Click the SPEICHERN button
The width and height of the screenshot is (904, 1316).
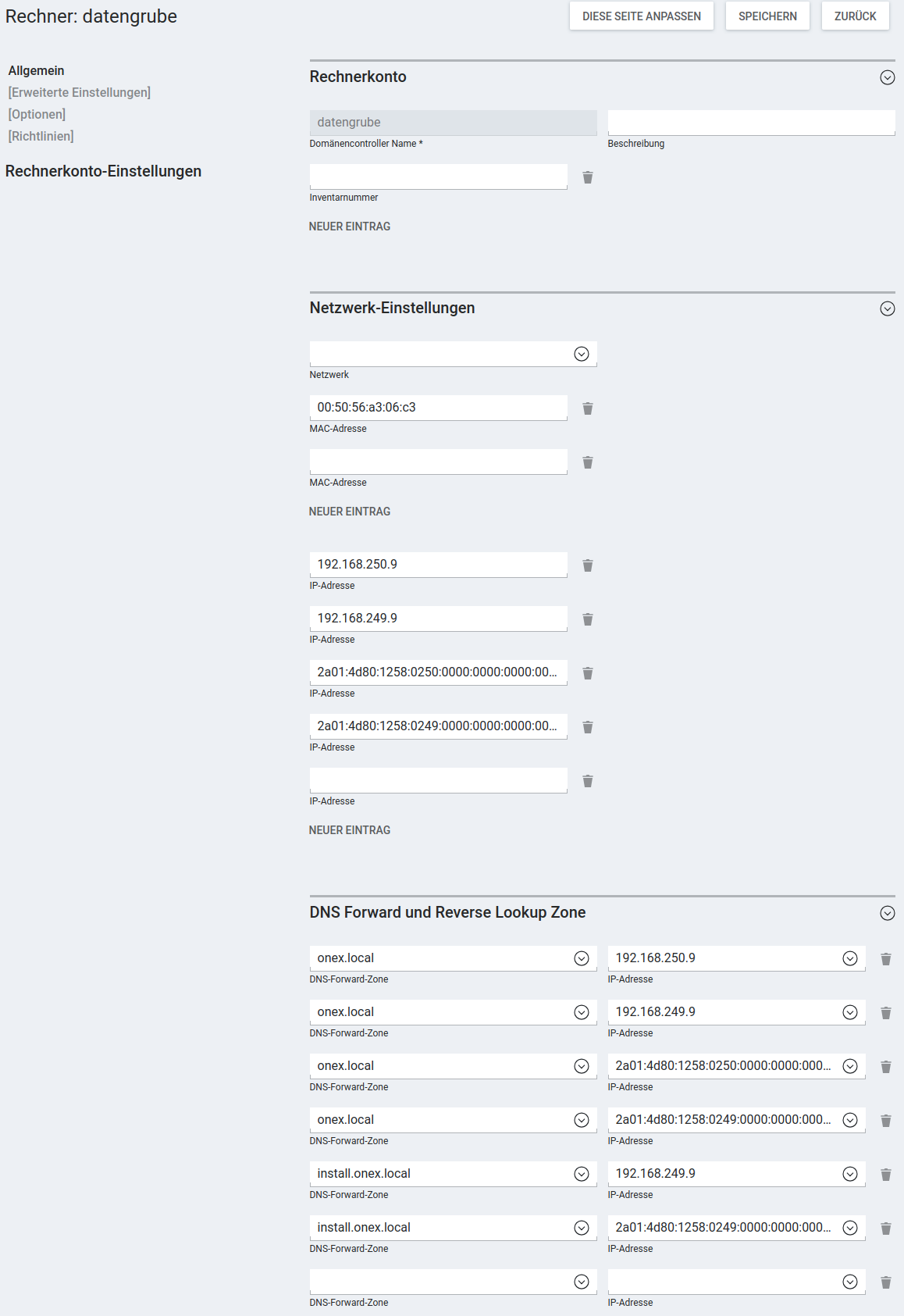pos(768,16)
